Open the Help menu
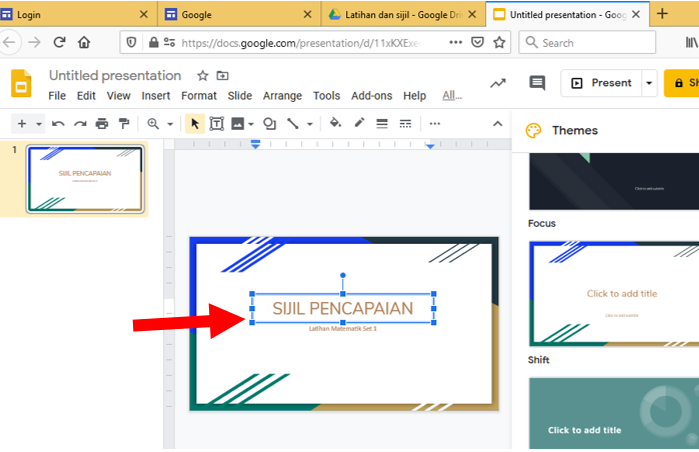Screen dimensions: 699x452 [x=415, y=96]
